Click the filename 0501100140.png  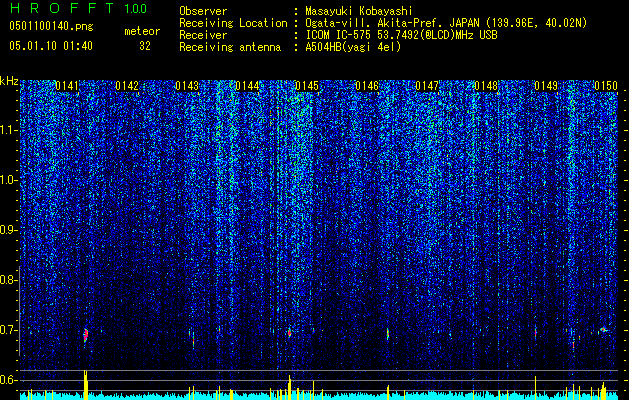[x=51, y=27]
